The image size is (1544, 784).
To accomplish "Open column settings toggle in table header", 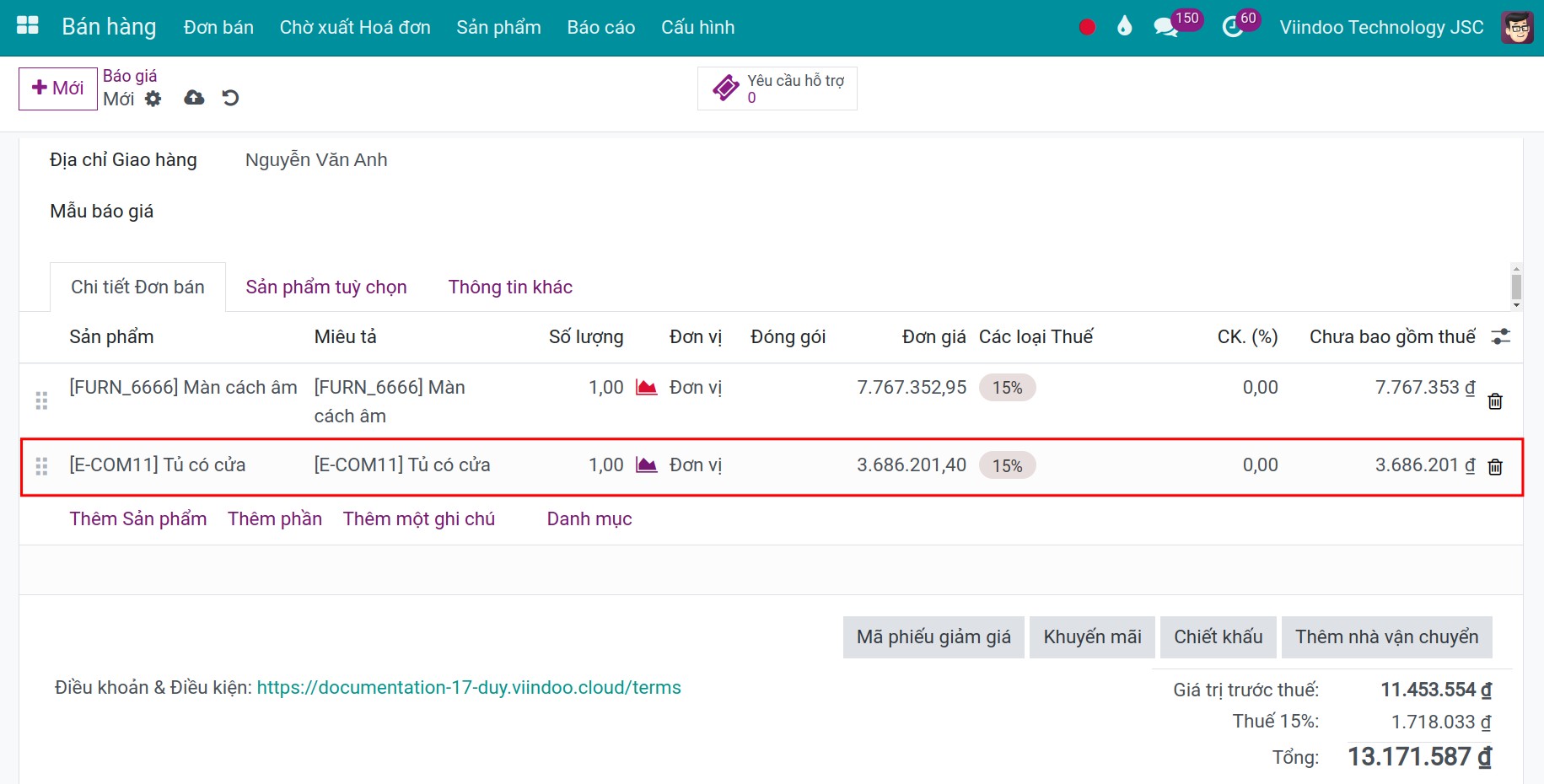I will [1500, 337].
